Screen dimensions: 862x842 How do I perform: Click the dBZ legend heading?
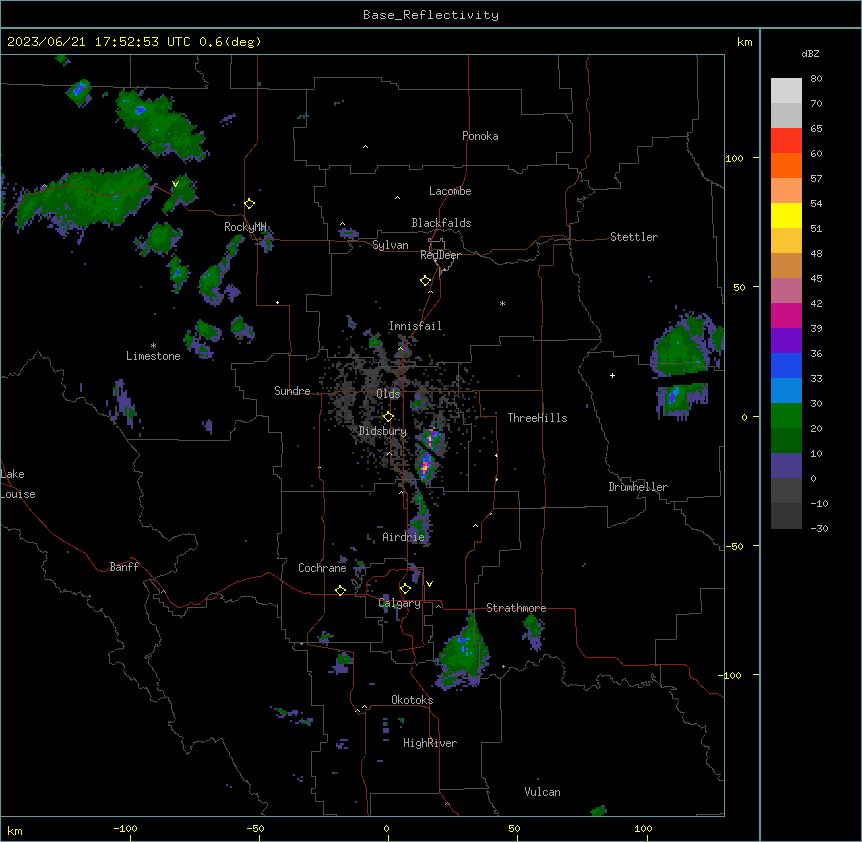click(810, 53)
